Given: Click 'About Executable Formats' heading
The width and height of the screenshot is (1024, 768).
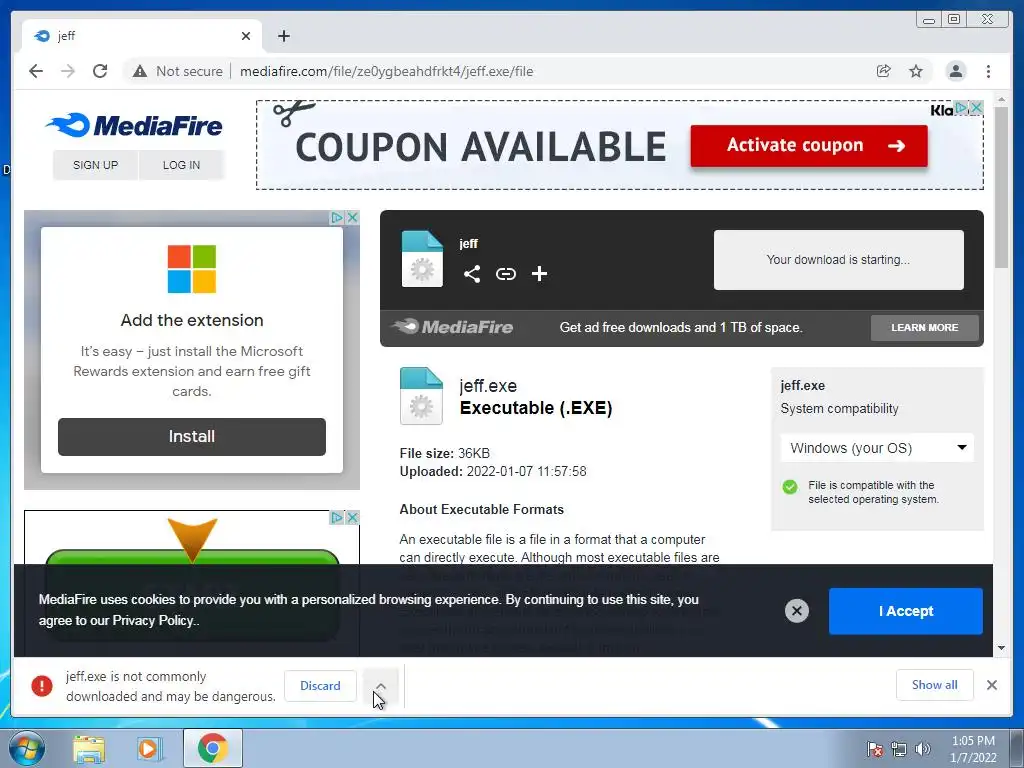Looking at the screenshot, I should pyautogui.click(x=481, y=509).
